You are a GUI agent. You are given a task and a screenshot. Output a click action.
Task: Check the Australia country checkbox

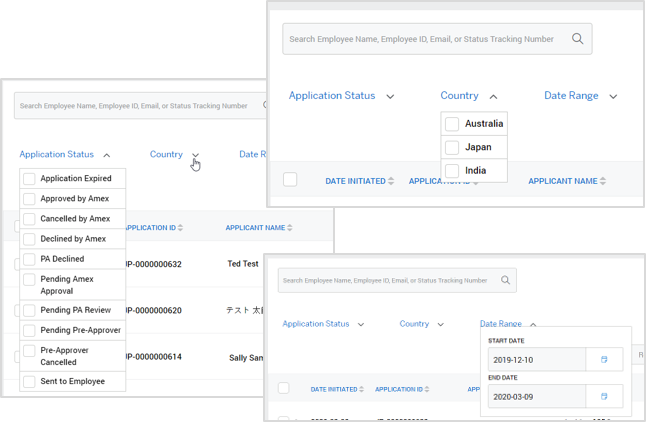point(452,124)
